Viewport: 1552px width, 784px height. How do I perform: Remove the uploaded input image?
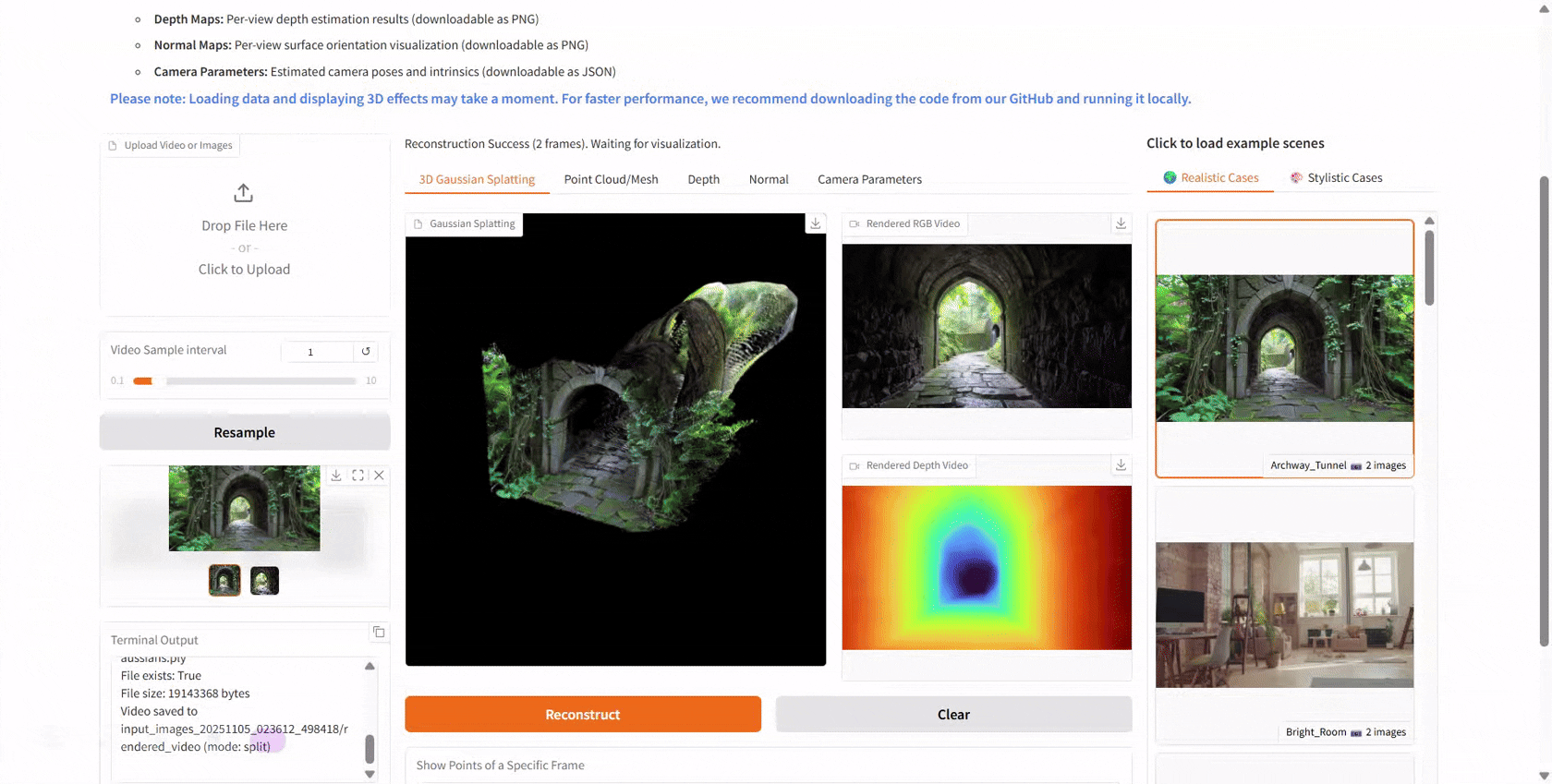[379, 475]
